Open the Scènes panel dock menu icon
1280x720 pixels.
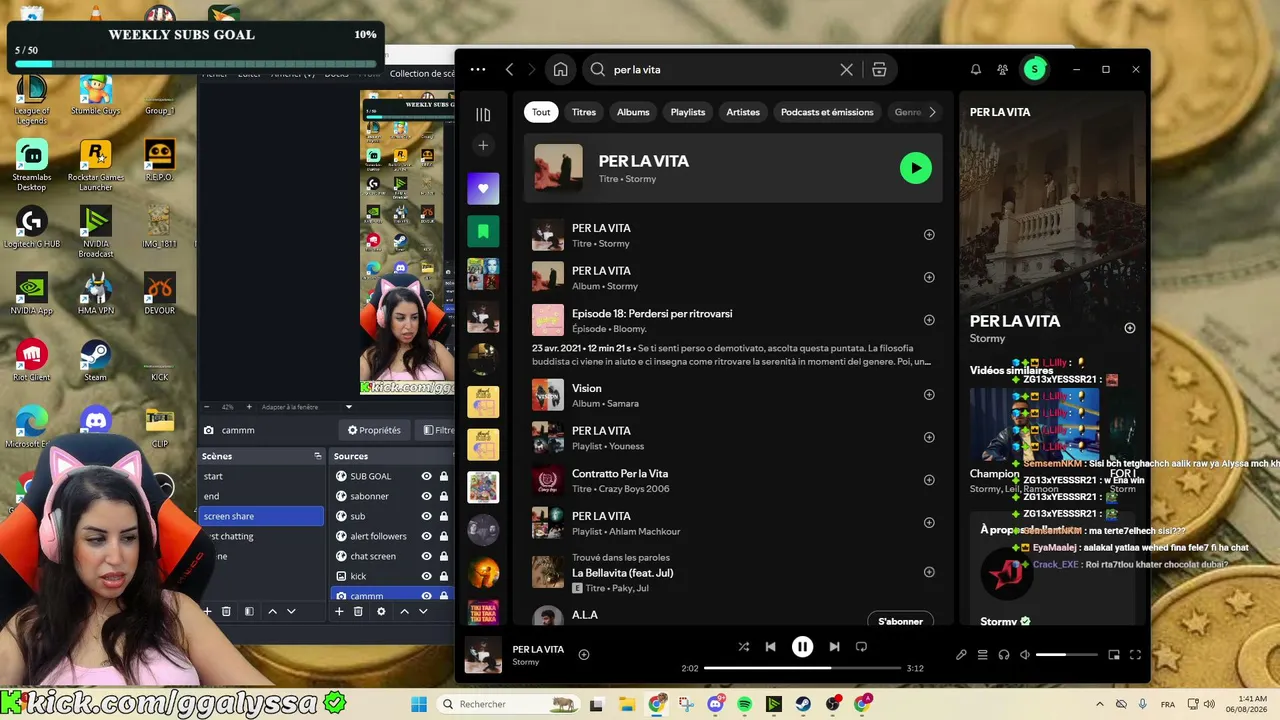pos(318,456)
